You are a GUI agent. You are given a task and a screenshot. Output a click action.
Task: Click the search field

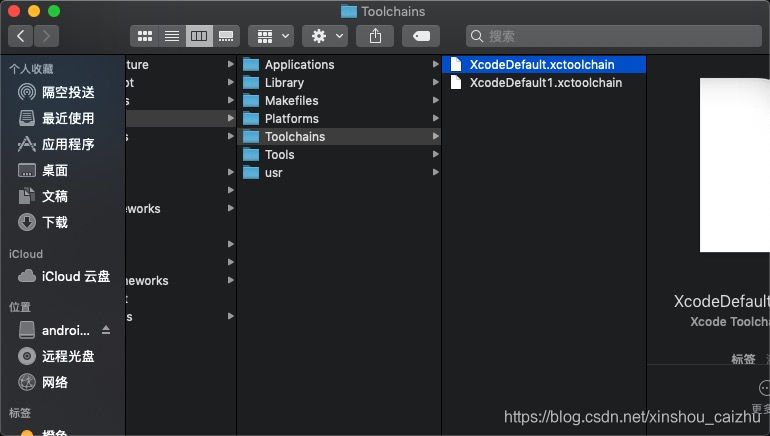tap(613, 36)
